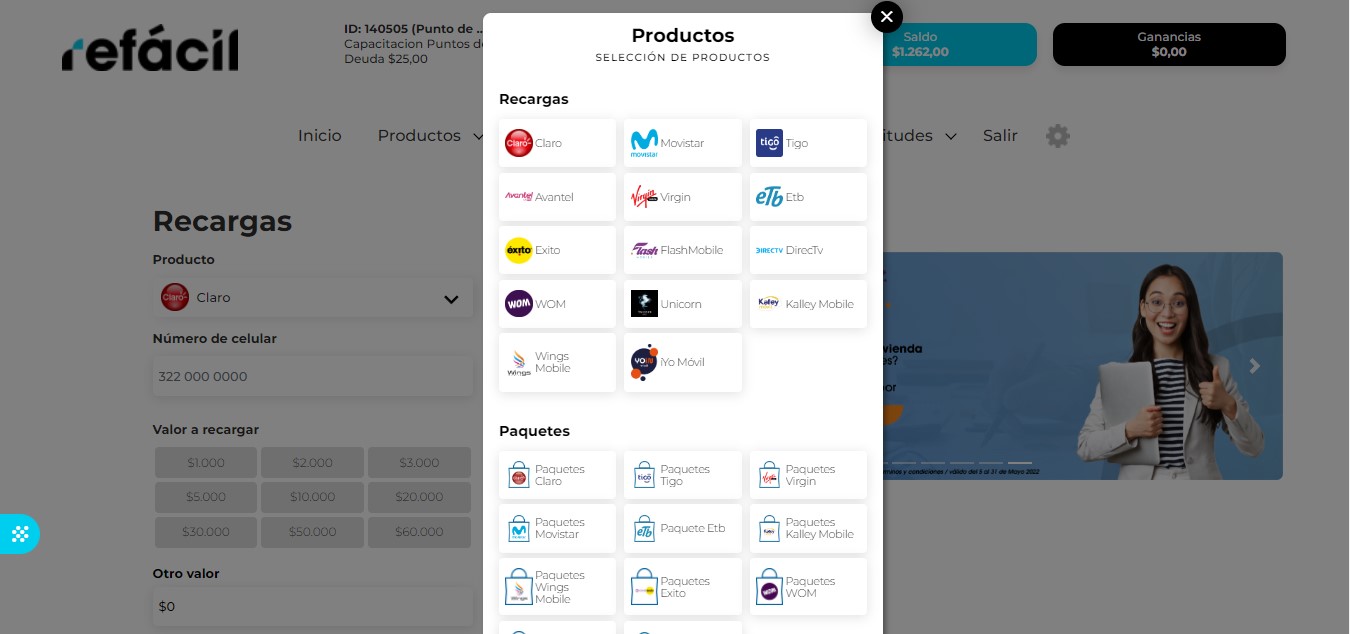Viewport: 1350px width, 634px height.
Task: Select the Movistar recarga tile
Action: (x=683, y=143)
